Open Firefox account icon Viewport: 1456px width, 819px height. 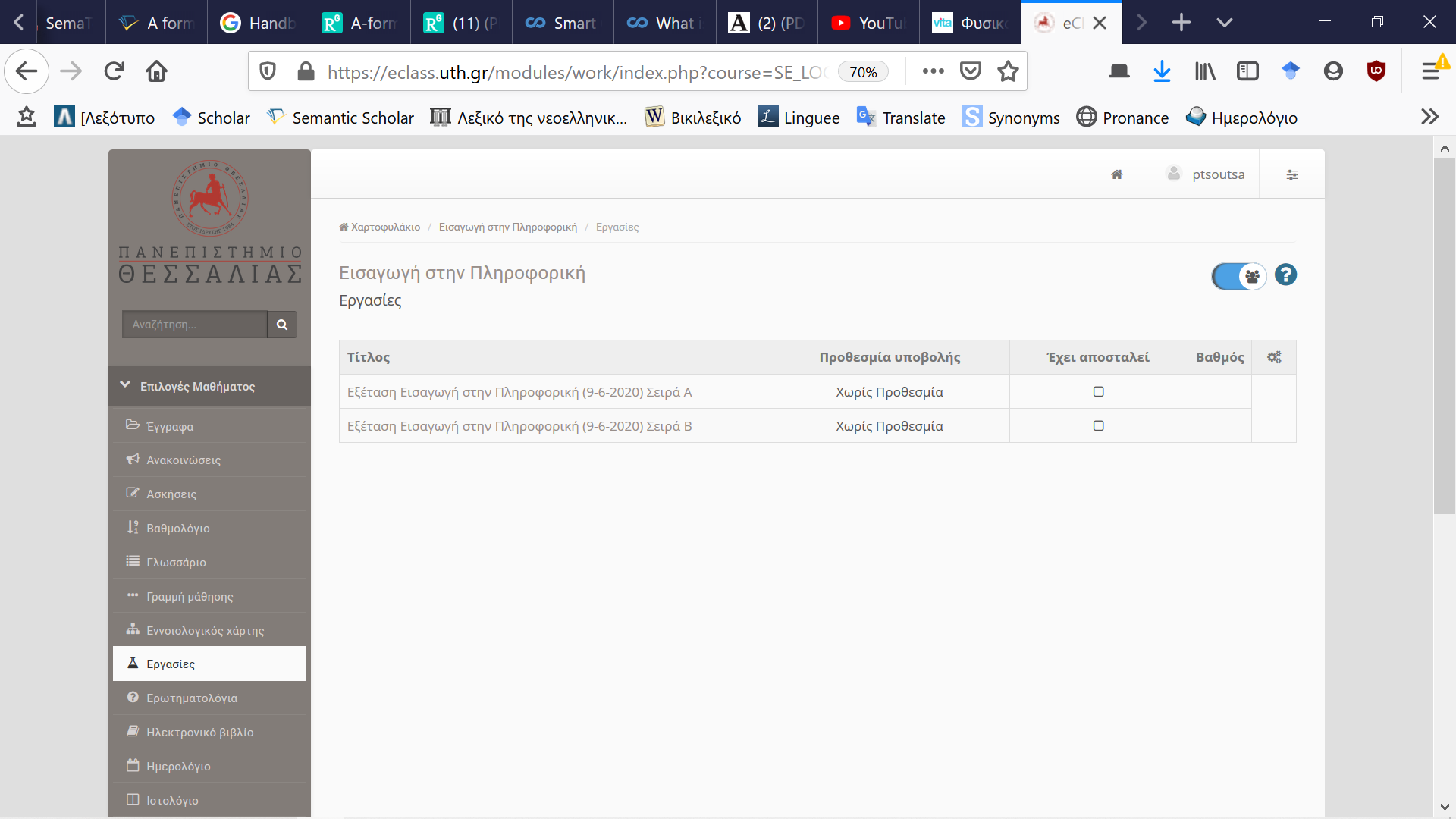(x=1333, y=71)
